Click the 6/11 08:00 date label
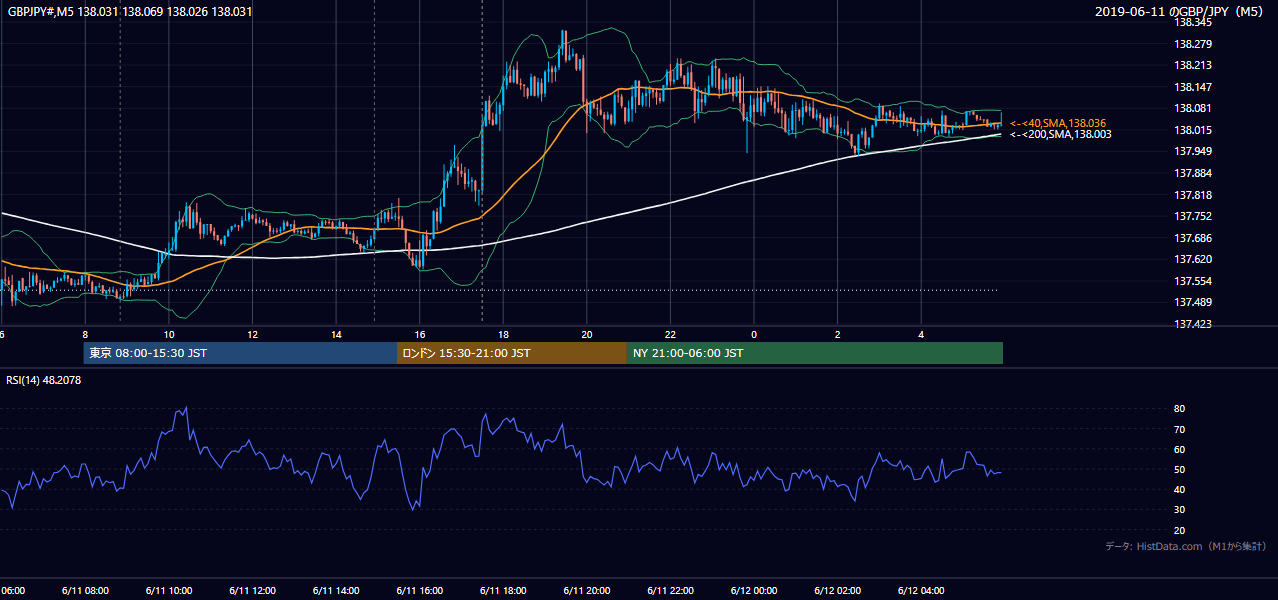Viewport: 1278px width, 600px height. click(85, 591)
